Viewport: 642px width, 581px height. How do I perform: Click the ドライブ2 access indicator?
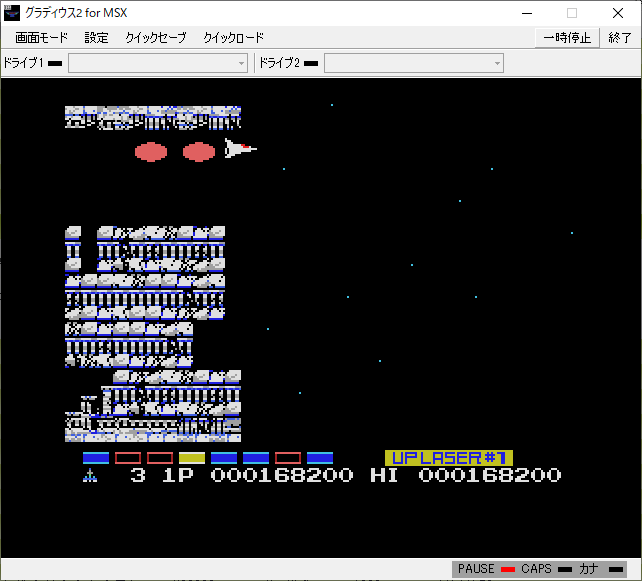(311, 63)
